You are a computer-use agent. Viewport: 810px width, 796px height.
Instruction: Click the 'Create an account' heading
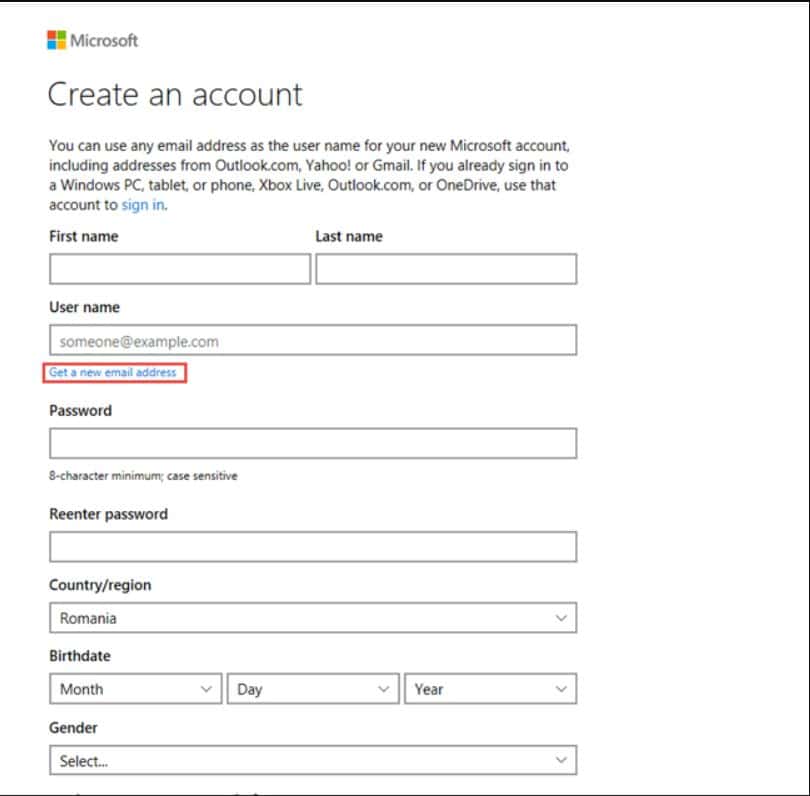tap(175, 95)
